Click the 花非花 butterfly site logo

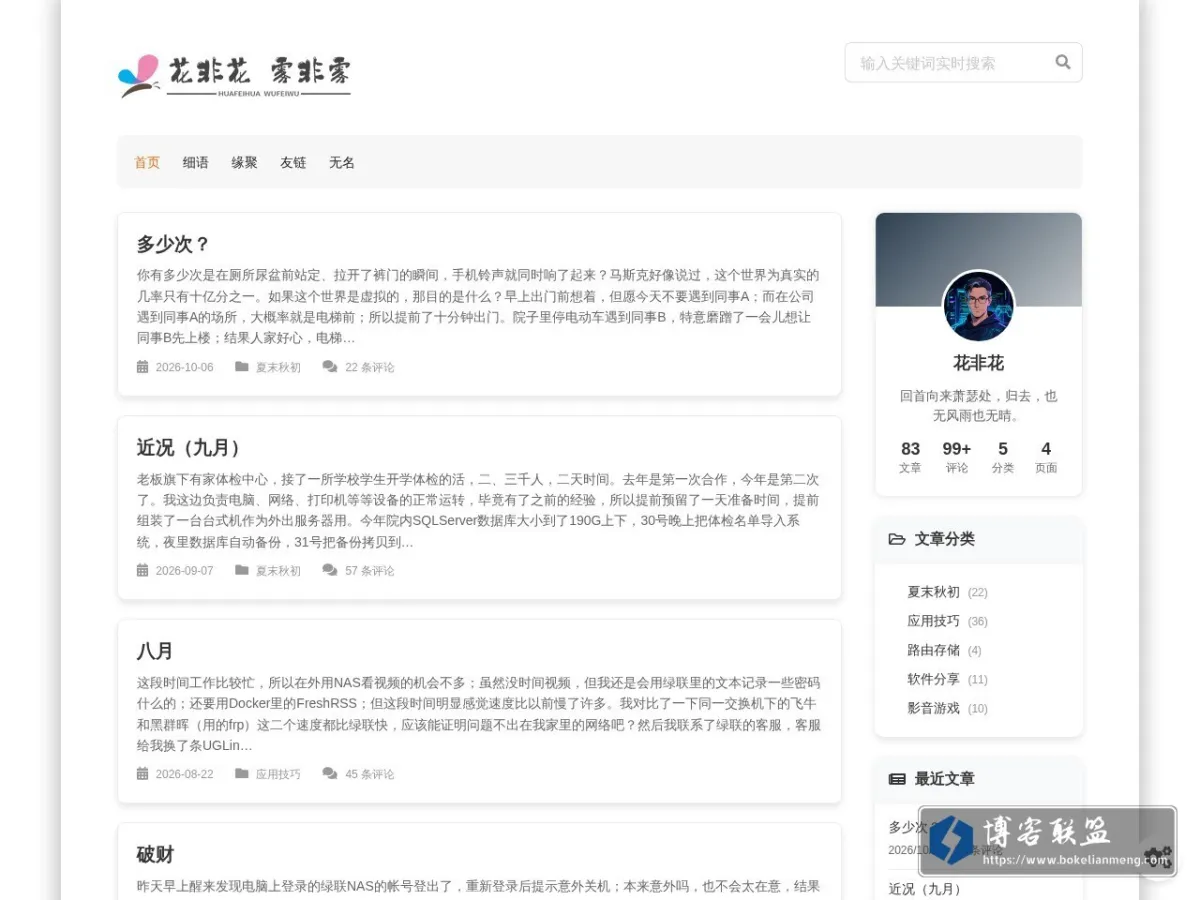(235, 75)
